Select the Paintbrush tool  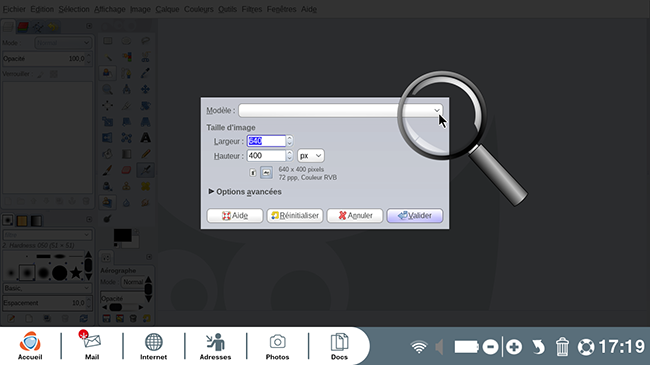108,170
